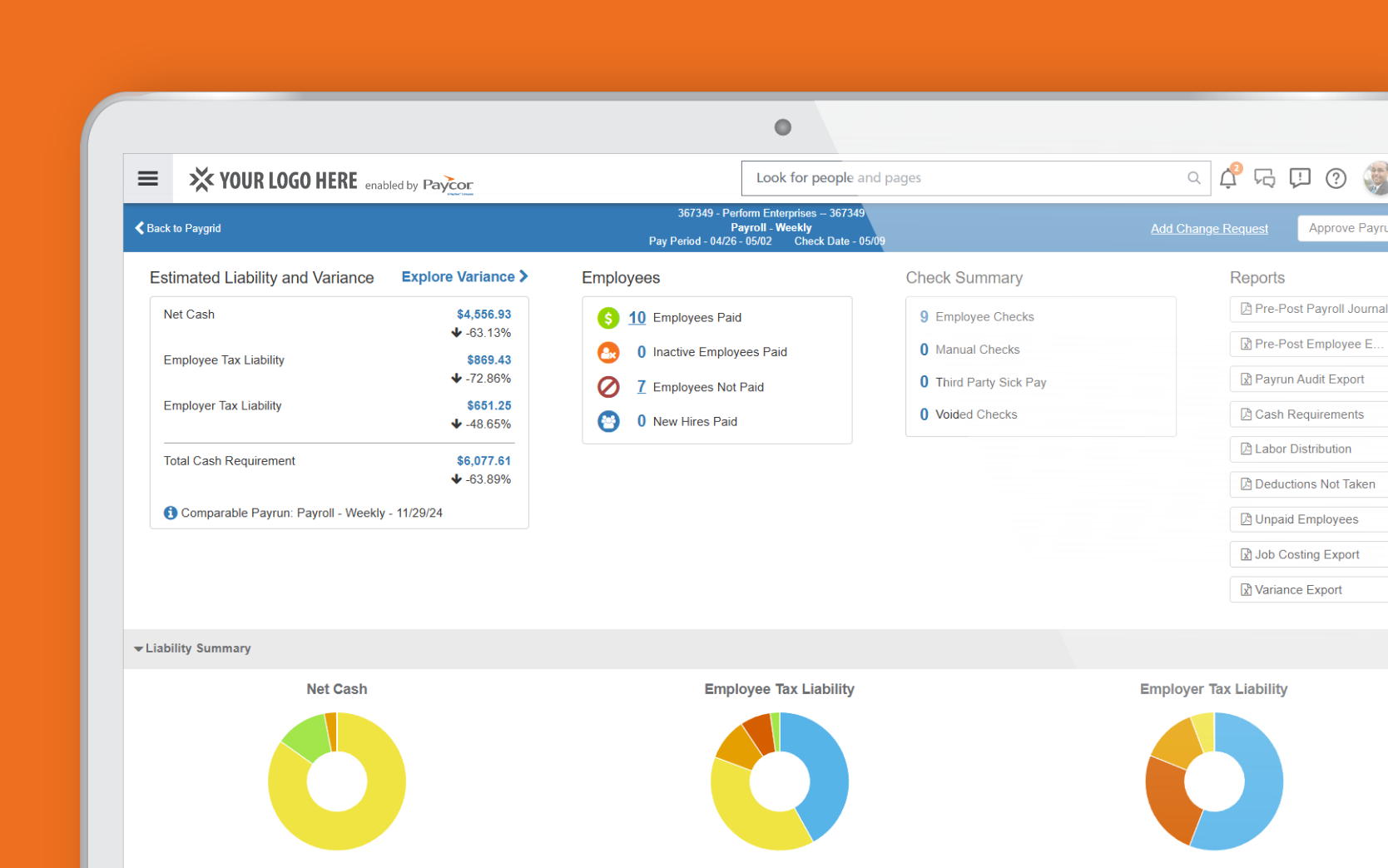Click in the Look for people search field

tap(957, 178)
